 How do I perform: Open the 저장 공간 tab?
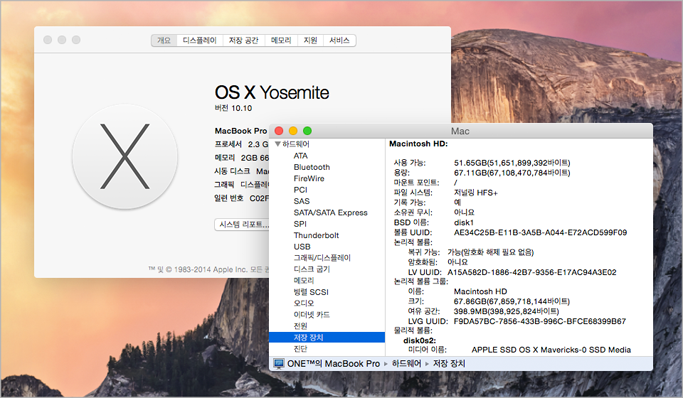pos(243,40)
